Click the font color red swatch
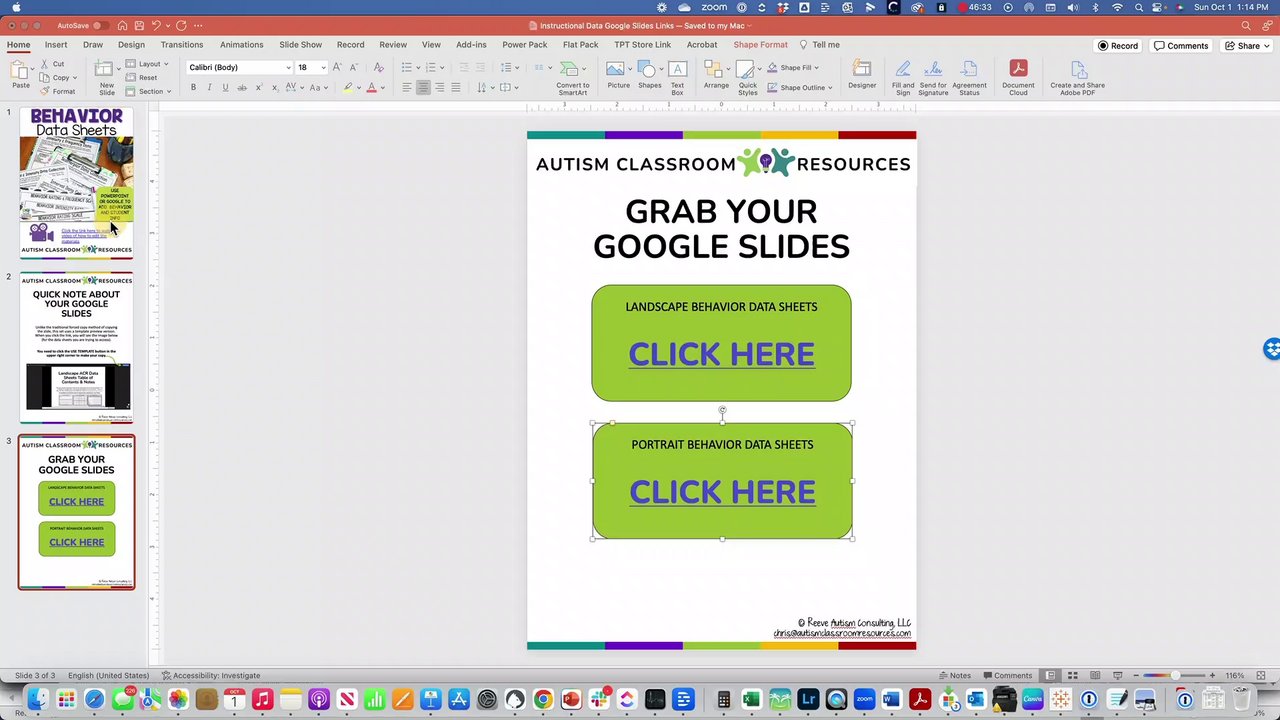This screenshot has width=1280, height=720. (371, 88)
